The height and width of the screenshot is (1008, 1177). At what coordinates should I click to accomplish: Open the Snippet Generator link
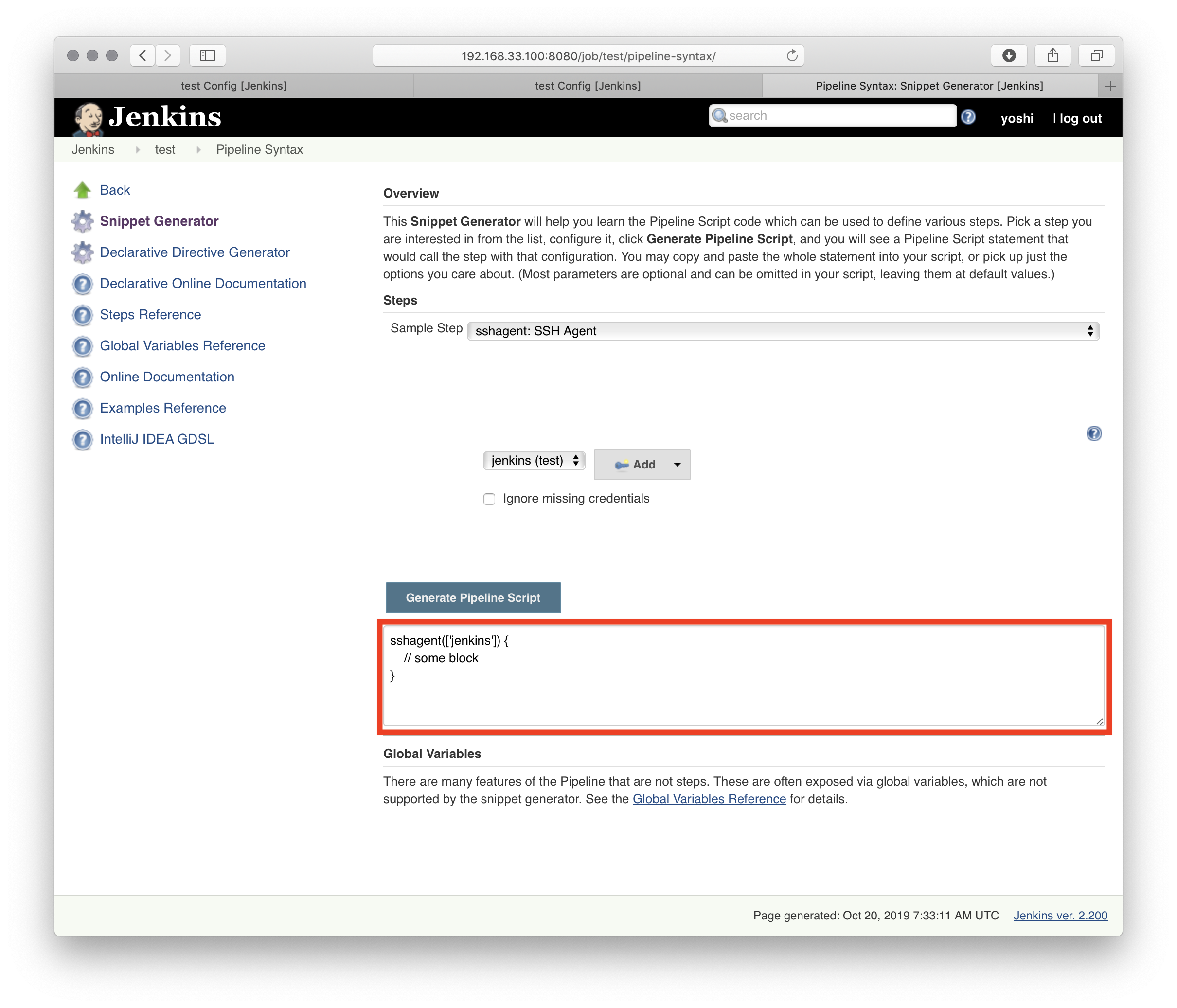pyautogui.click(x=159, y=222)
